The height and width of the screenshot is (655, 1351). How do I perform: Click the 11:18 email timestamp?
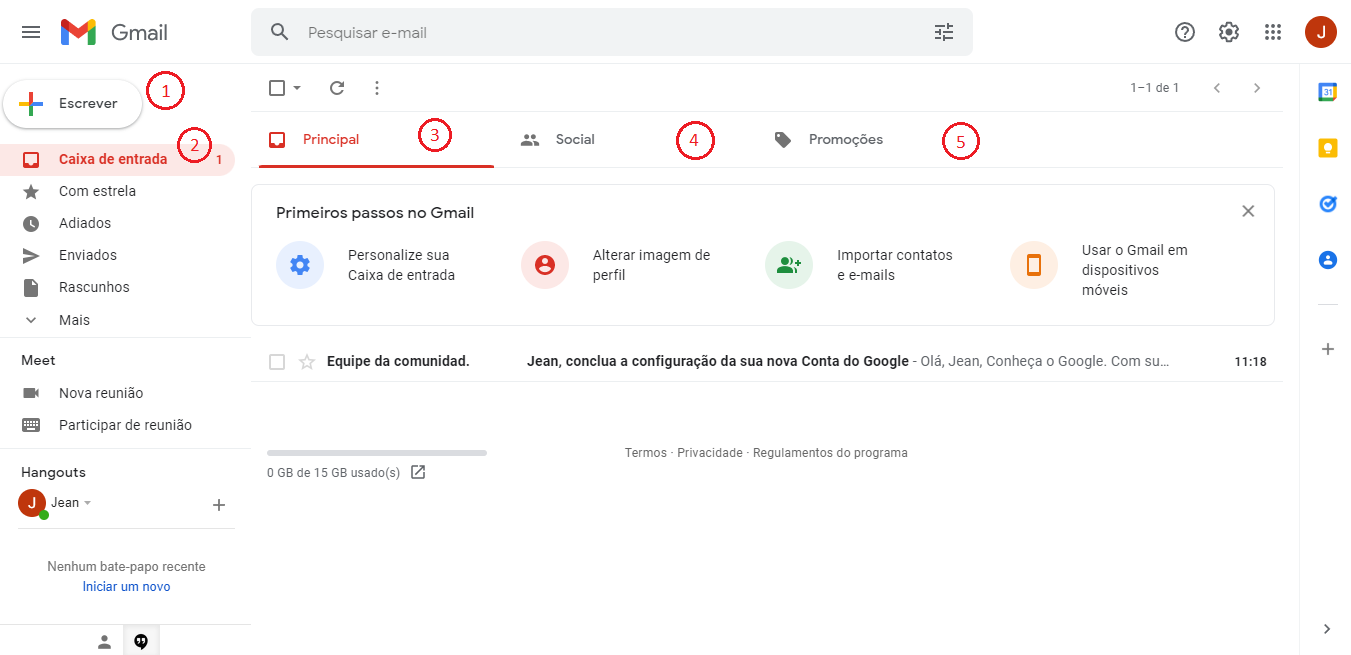click(1251, 361)
